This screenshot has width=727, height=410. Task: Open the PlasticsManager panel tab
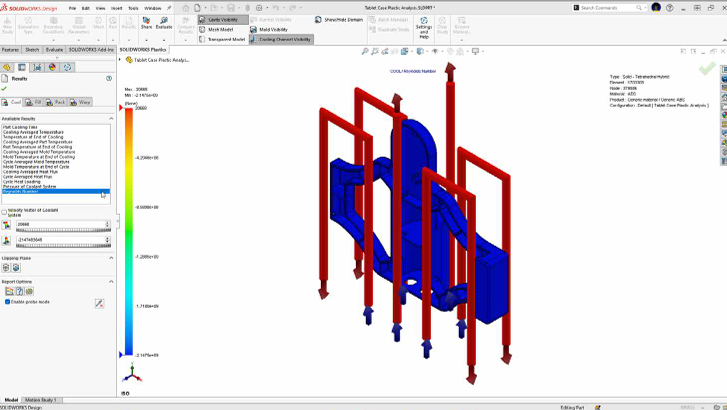[68, 67]
